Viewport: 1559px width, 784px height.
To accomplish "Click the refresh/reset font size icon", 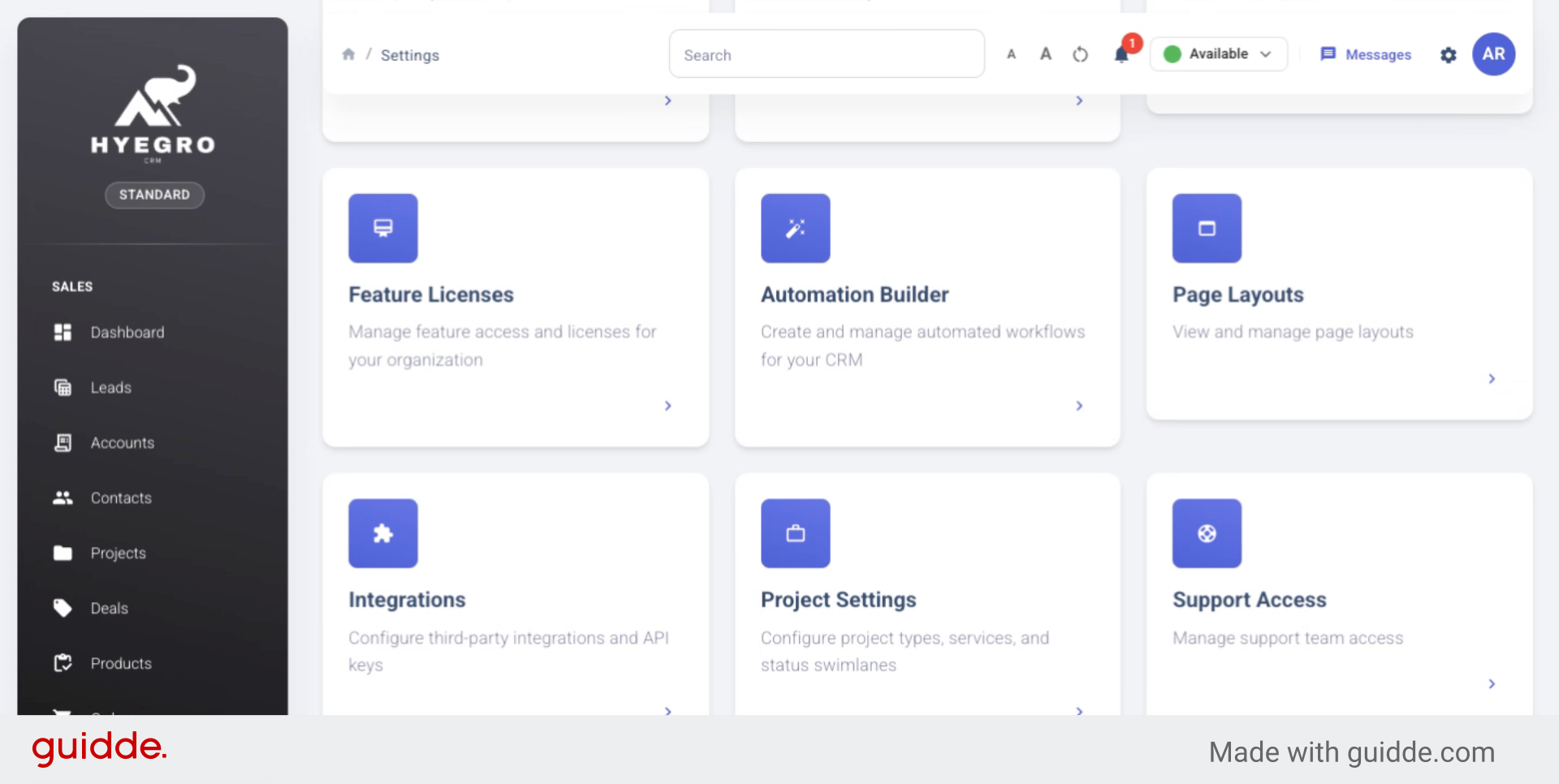I will point(1080,54).
